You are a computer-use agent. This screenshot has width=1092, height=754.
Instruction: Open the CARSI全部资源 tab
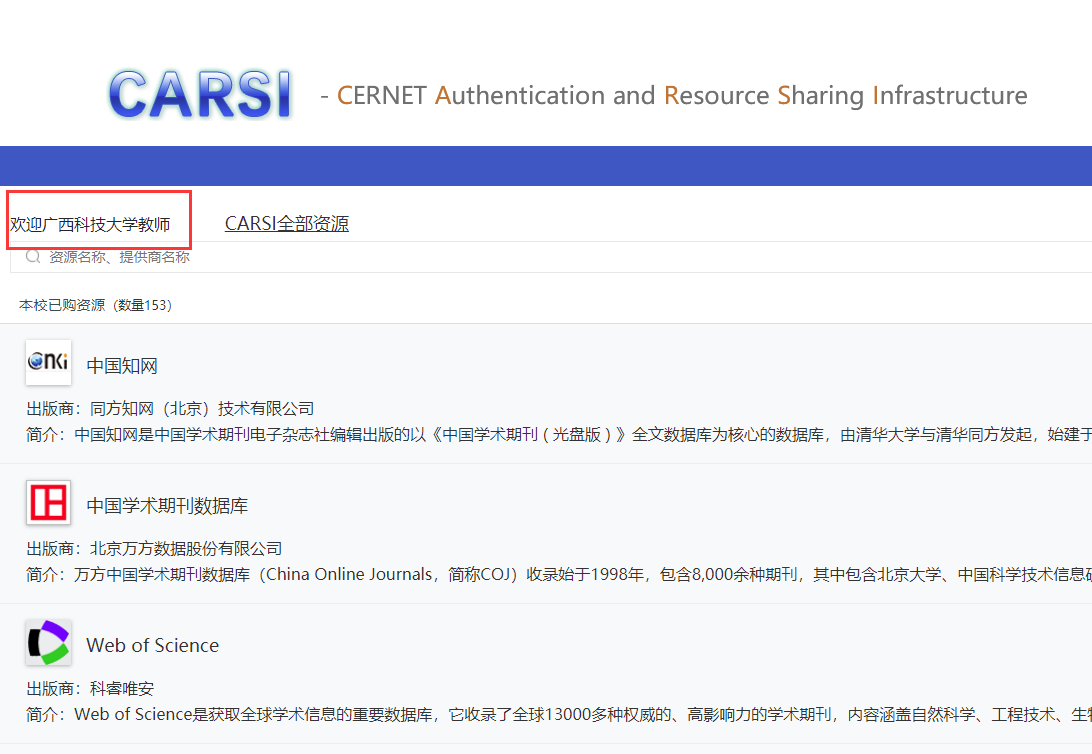coord(286,223)
